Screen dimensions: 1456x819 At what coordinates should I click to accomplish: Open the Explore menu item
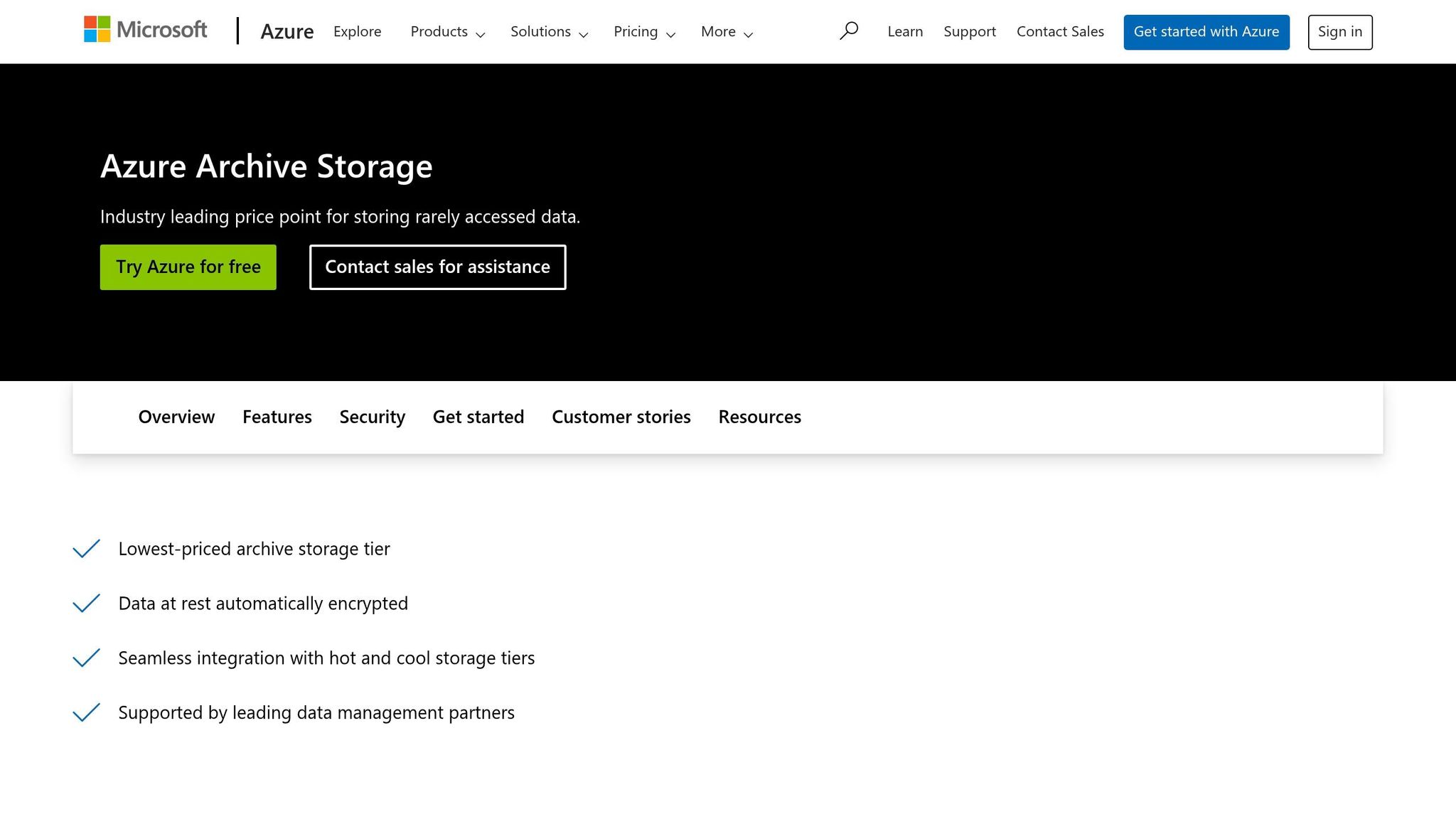[x=358, y=31]
